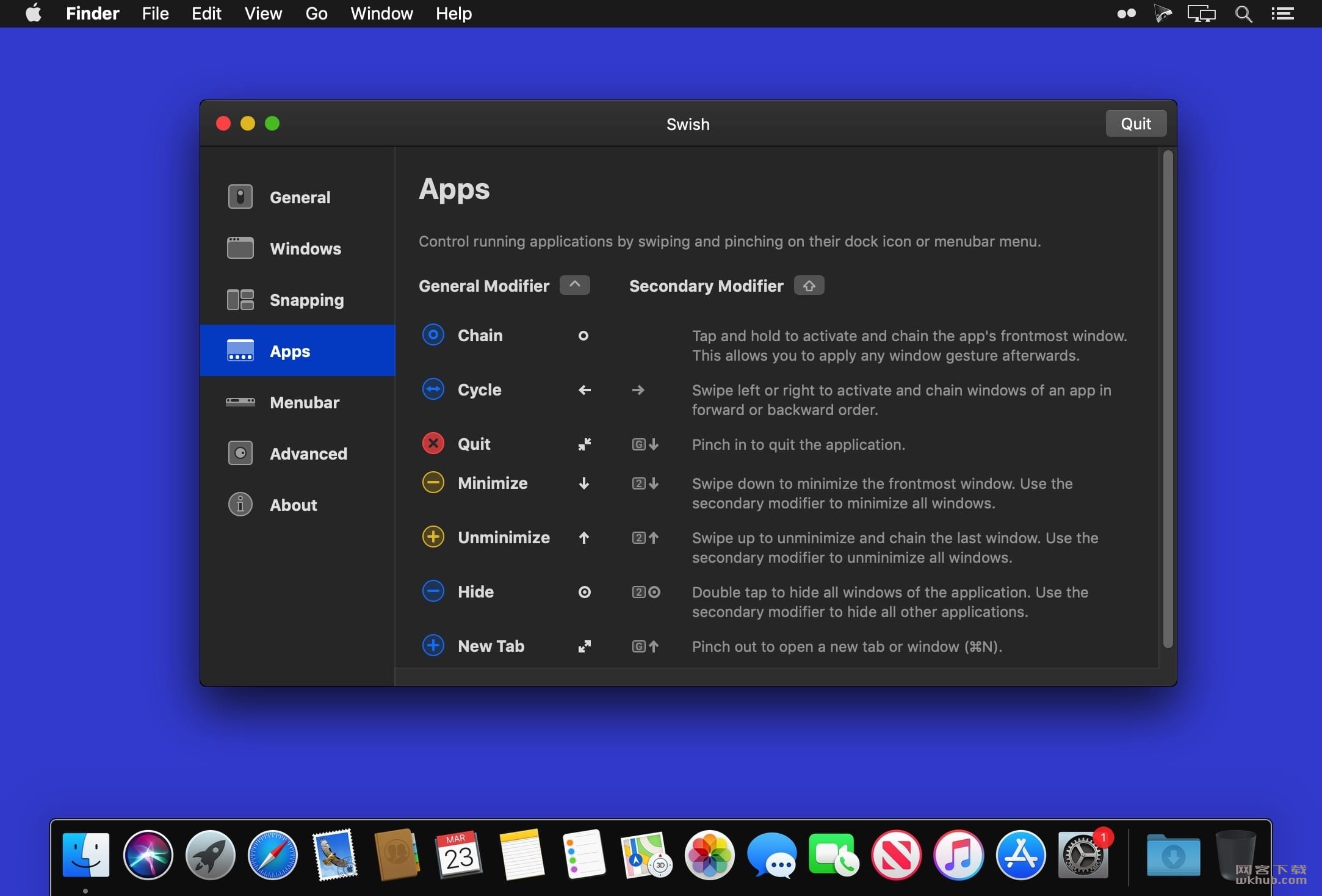Open the Finder menu
The height and width of the screenshot is (896, 1322).
tap(92, 13)
